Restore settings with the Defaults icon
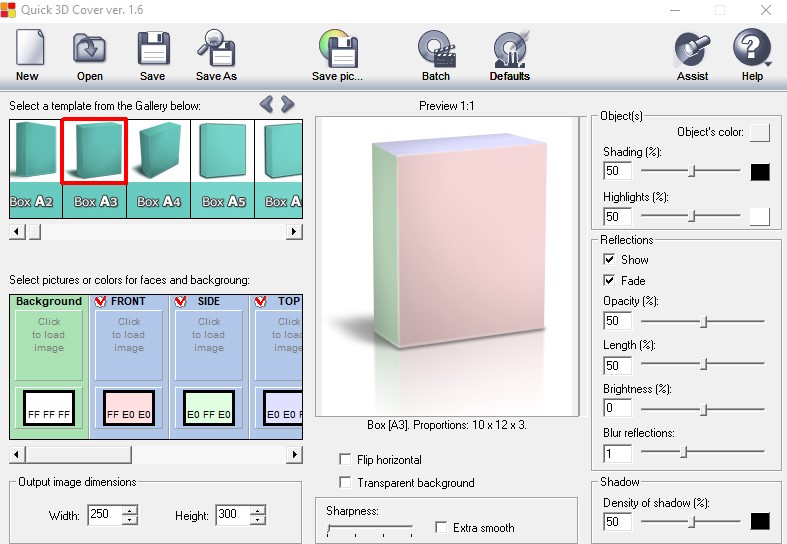This screenshot has width=787, height=544. click(x=510, y=50)
